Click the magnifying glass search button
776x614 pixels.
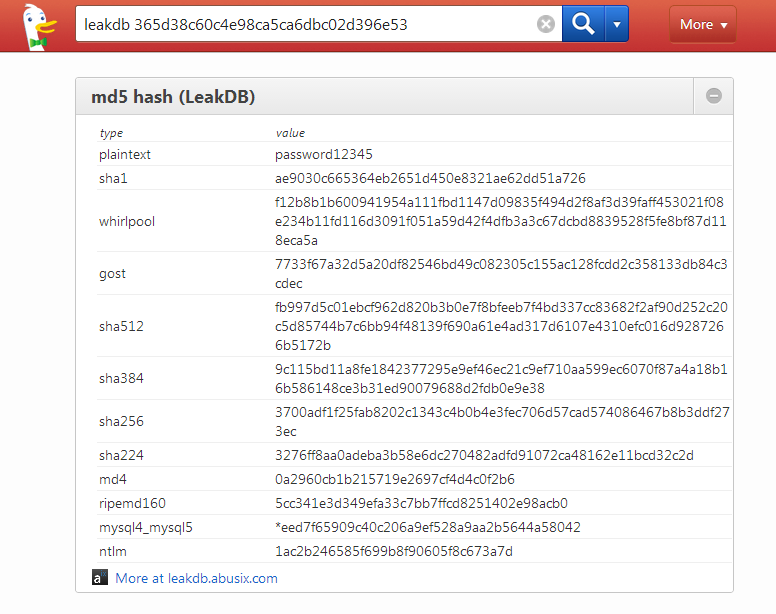pos(583,24)
